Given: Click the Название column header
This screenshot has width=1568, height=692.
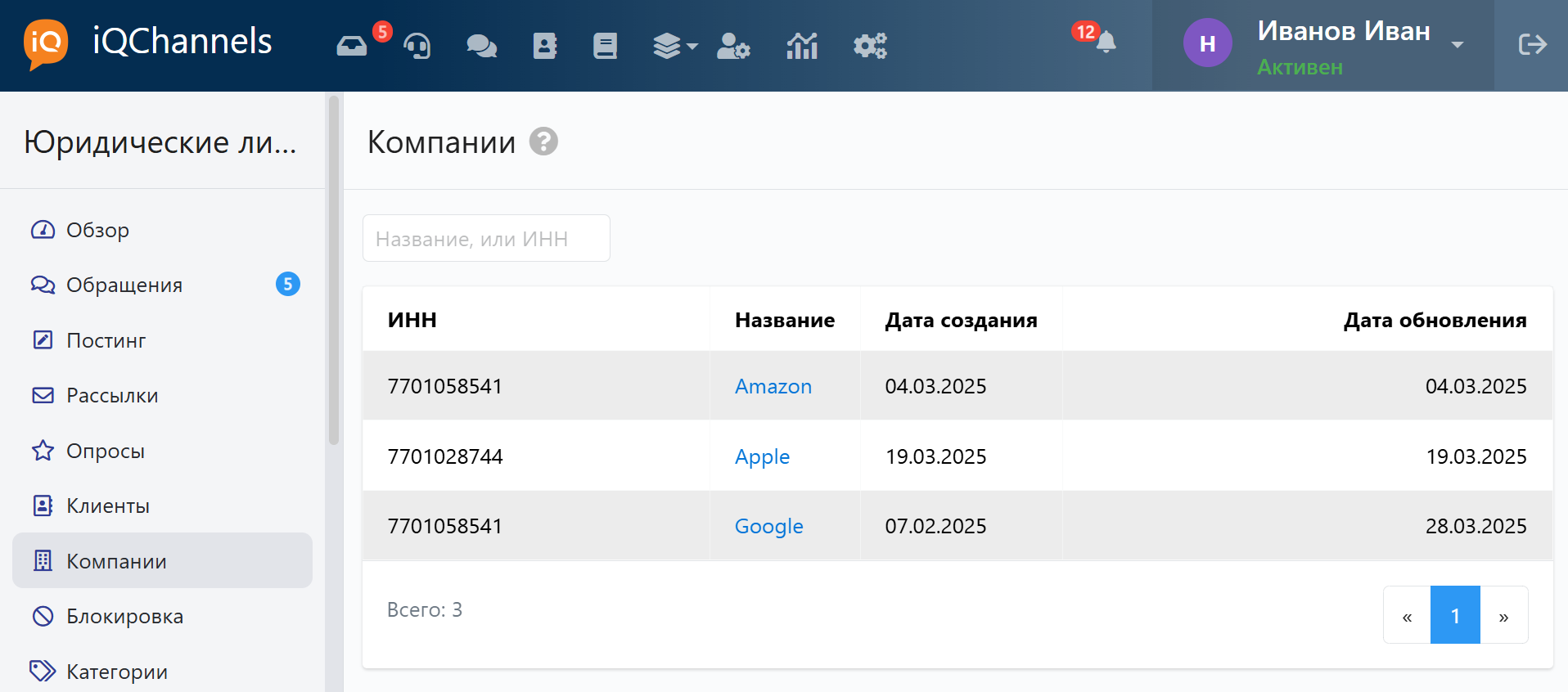Looking at the screenshot, I should click(785, 320).
